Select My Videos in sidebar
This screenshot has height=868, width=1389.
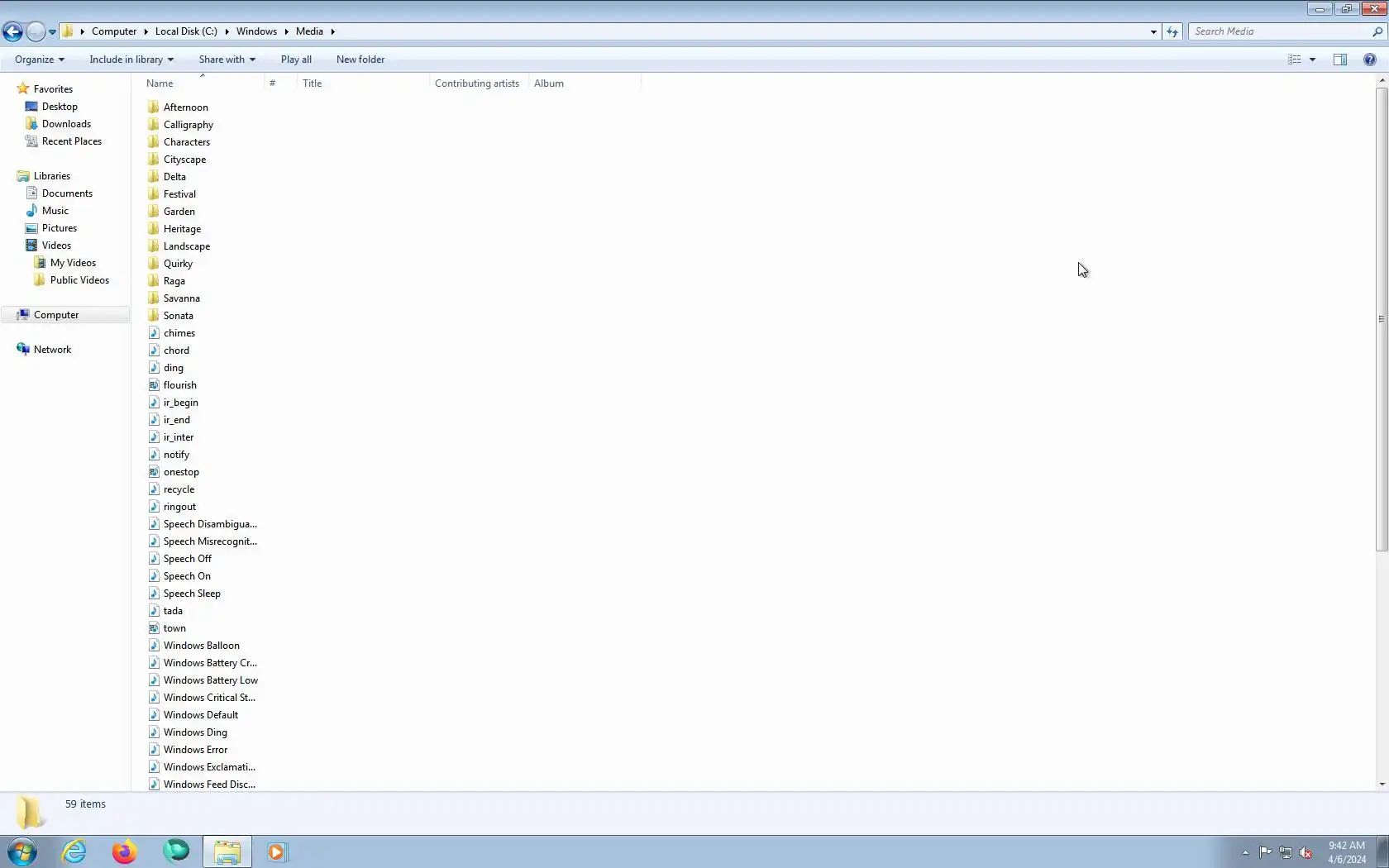[x=73, y=263]
